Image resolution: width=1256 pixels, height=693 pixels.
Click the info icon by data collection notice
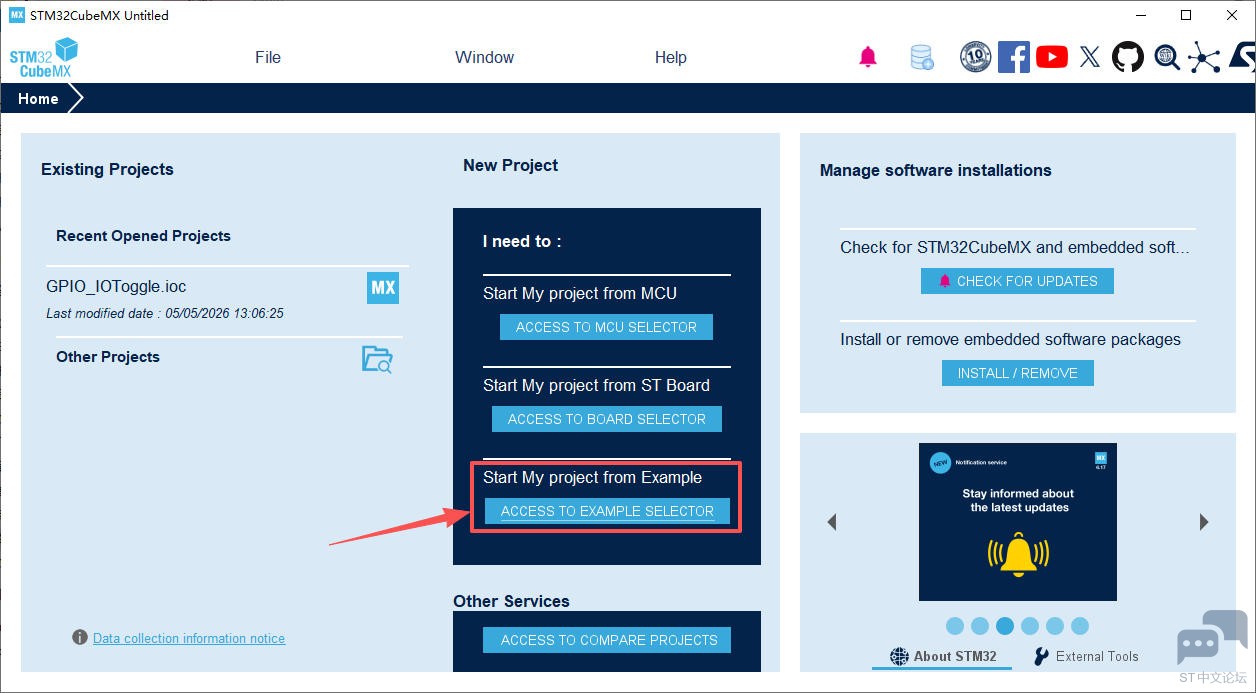(80, 637)
